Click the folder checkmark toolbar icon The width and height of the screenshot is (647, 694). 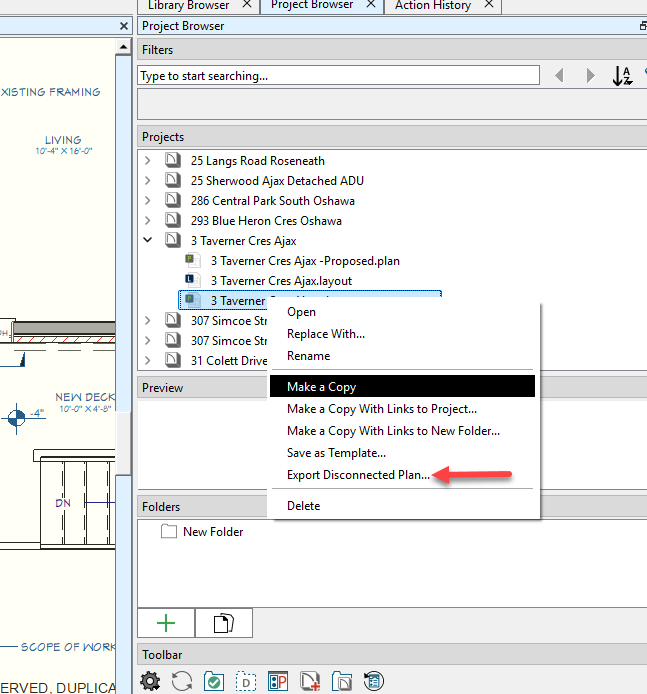click(213, 682)
